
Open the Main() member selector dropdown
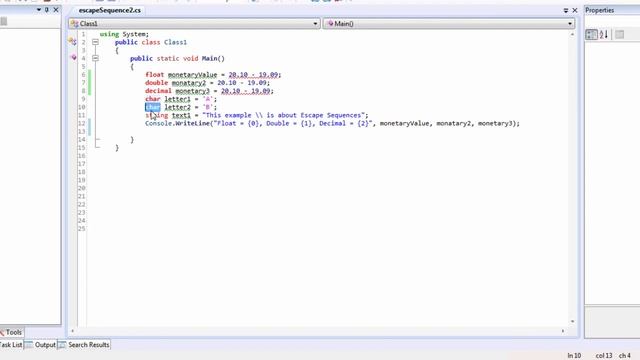point(449,24)
